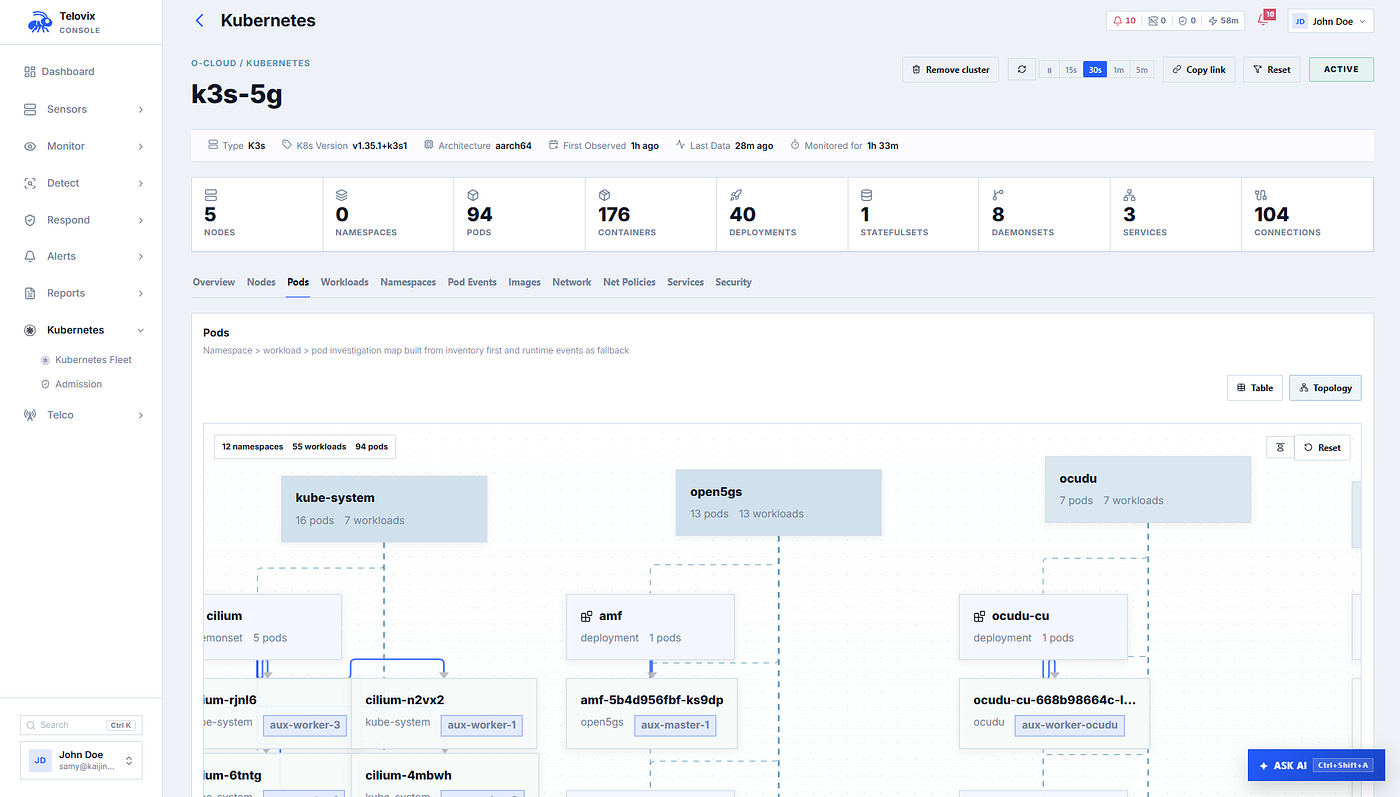Viewport: 1400px width, 797px height.
Task: Click the red alert count indicator showing 10
Action: pos(1124,20)
